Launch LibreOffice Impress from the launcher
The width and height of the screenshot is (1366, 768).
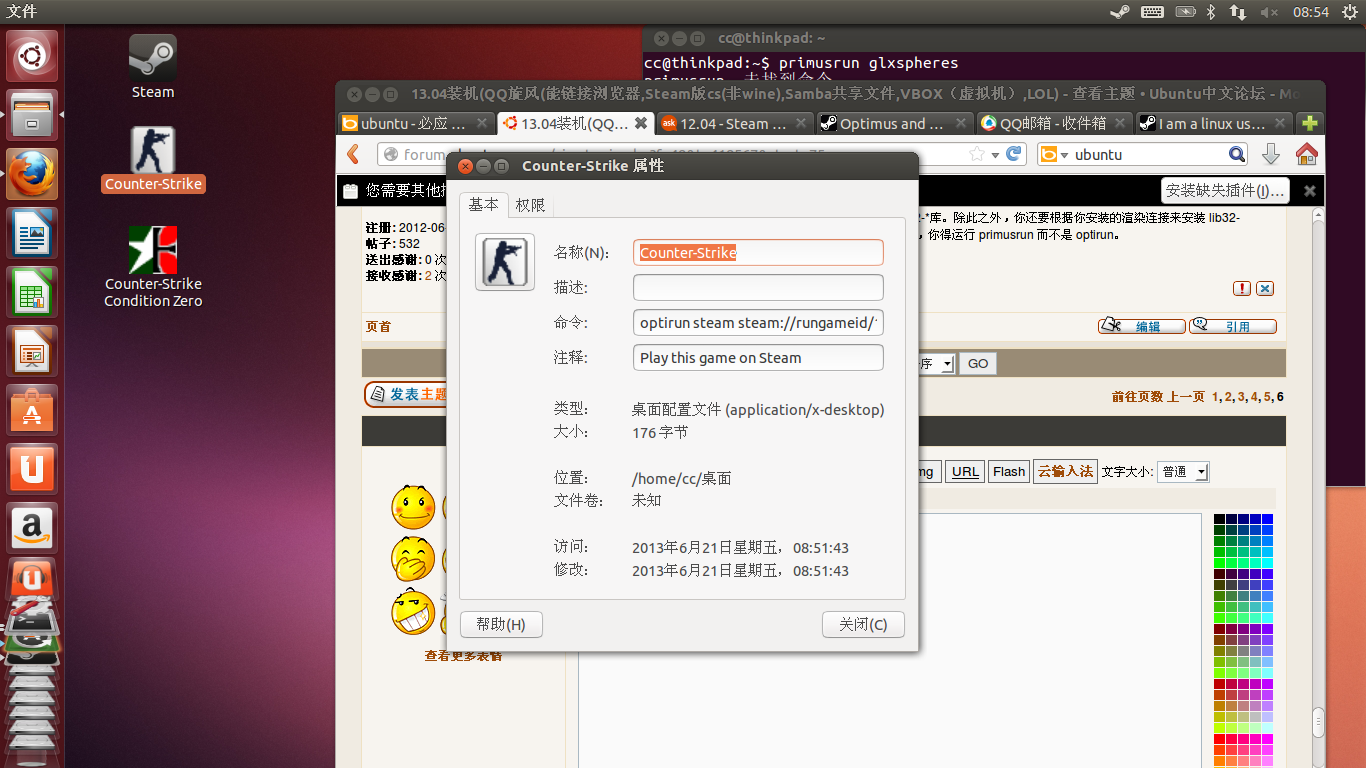33,351
